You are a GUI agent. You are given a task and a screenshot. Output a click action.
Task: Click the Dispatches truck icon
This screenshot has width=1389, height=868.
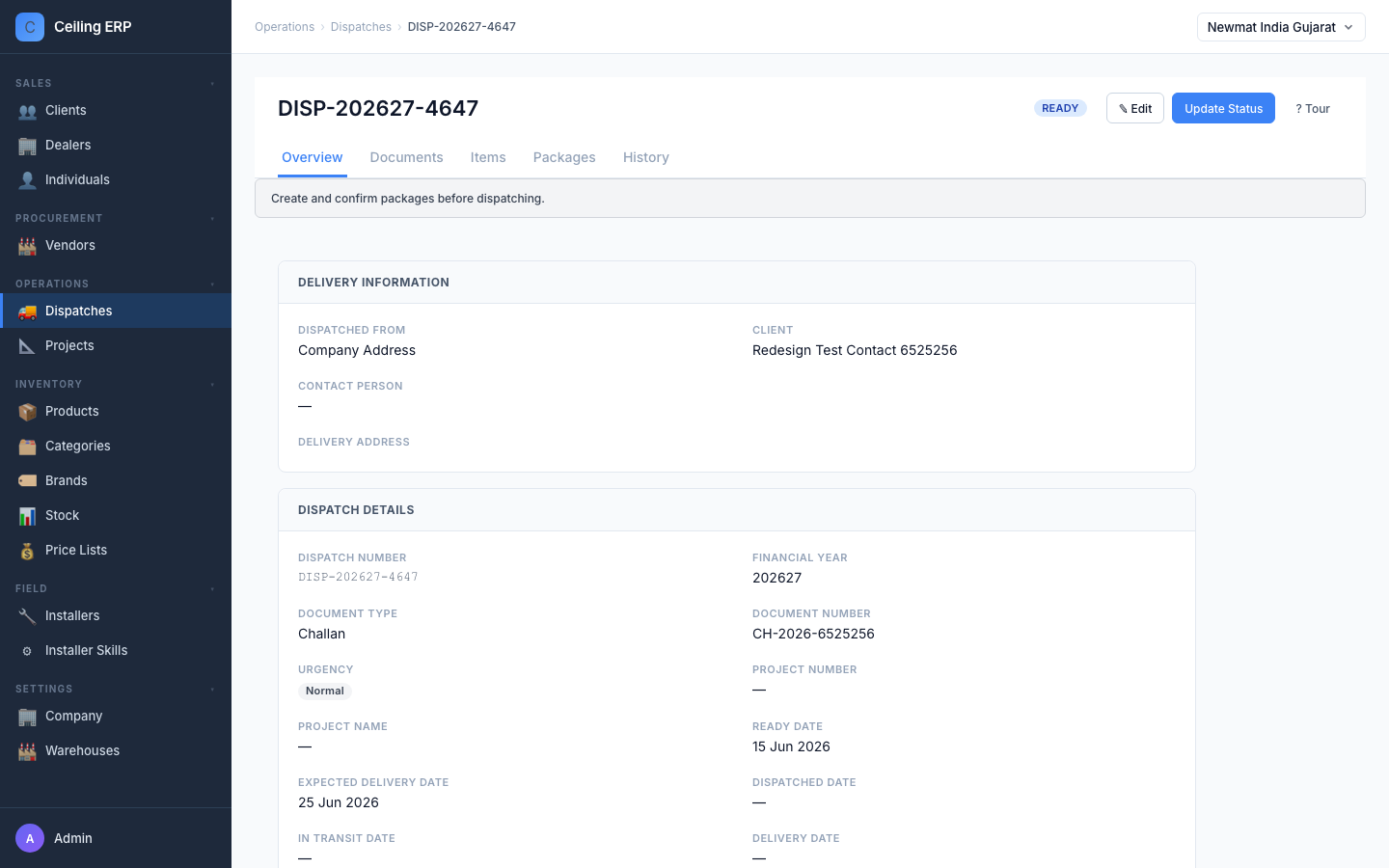pos(27,312)
